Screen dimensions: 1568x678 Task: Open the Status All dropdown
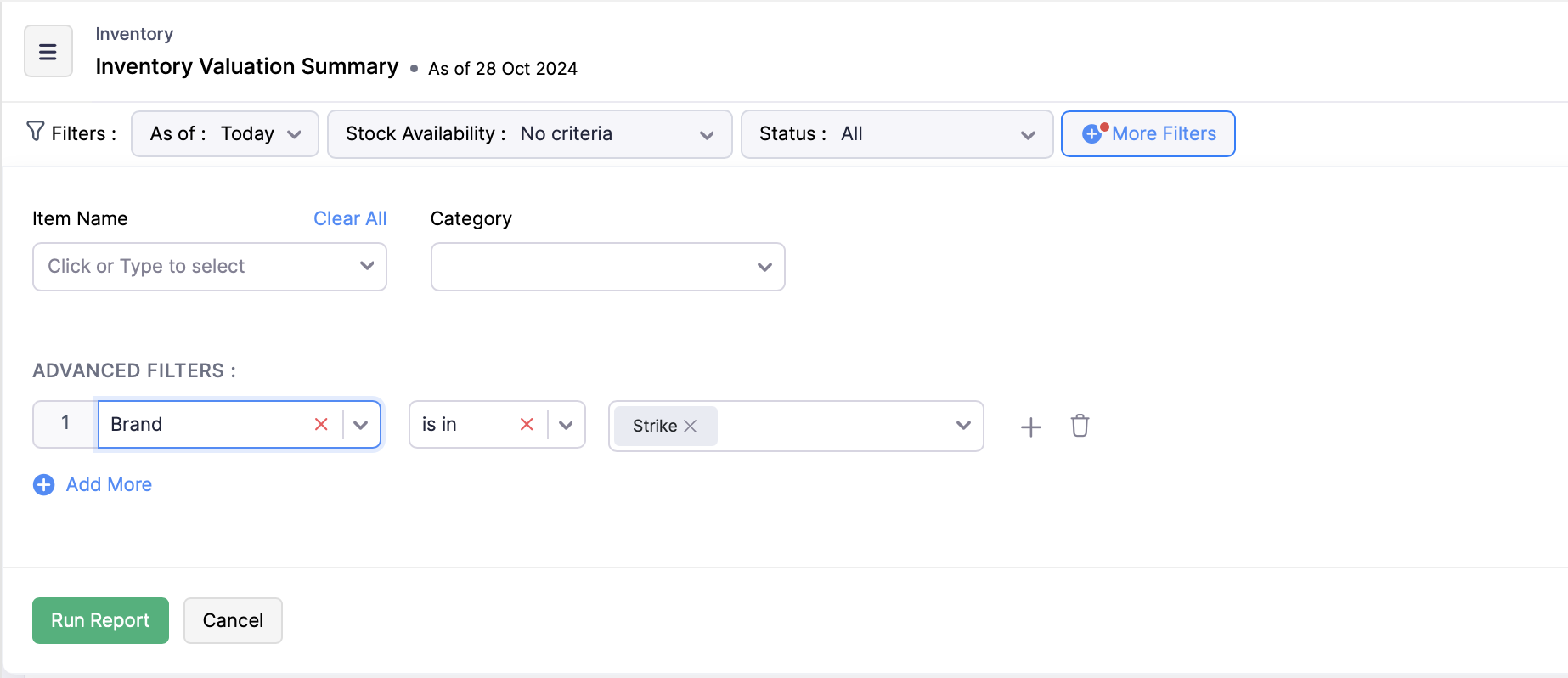point(896,134)
